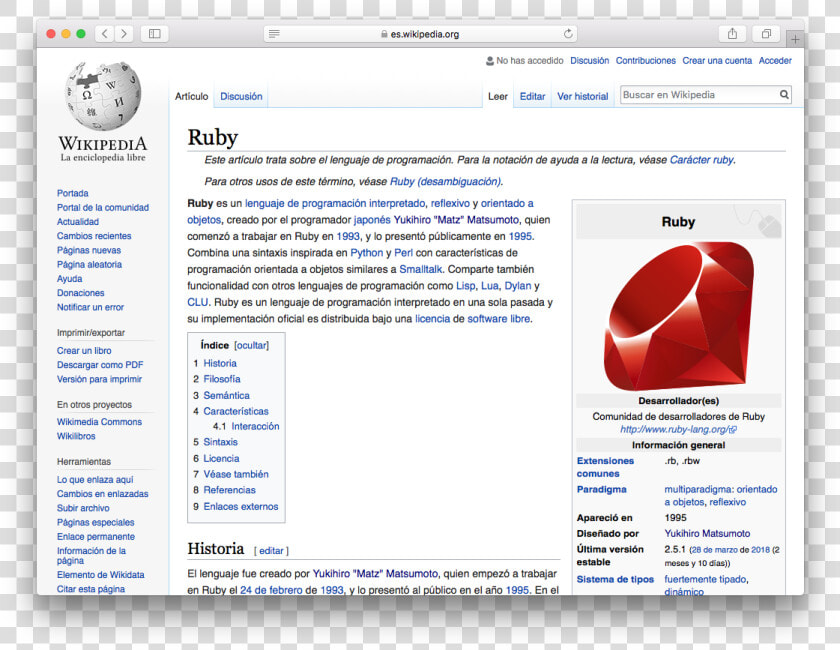Image resolution: width=840 pixels, height=650 pixels.
Task: Open Páginas especiales
Action: tap(95, 522)
